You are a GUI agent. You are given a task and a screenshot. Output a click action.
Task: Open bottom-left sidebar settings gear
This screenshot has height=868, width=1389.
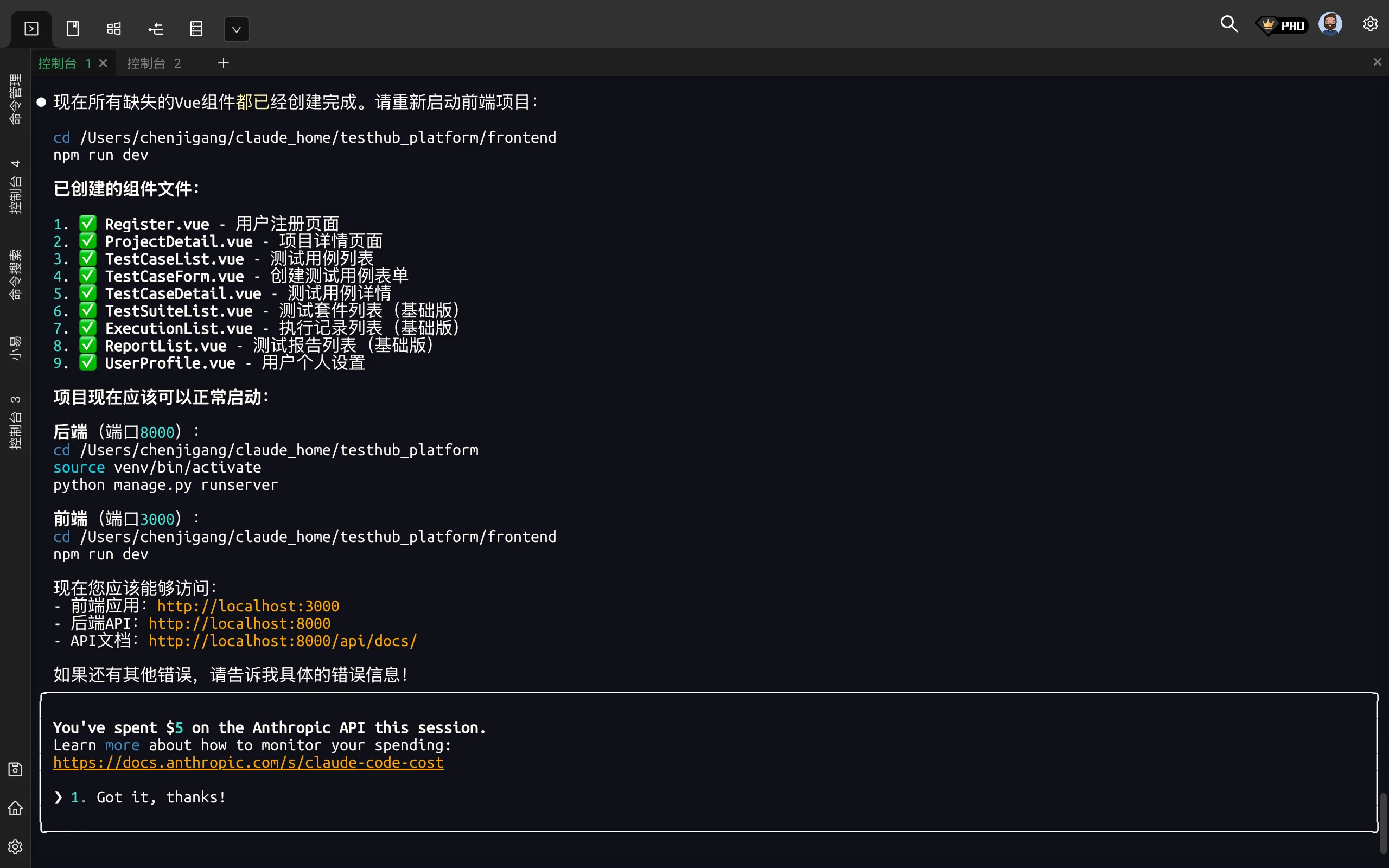16,847
